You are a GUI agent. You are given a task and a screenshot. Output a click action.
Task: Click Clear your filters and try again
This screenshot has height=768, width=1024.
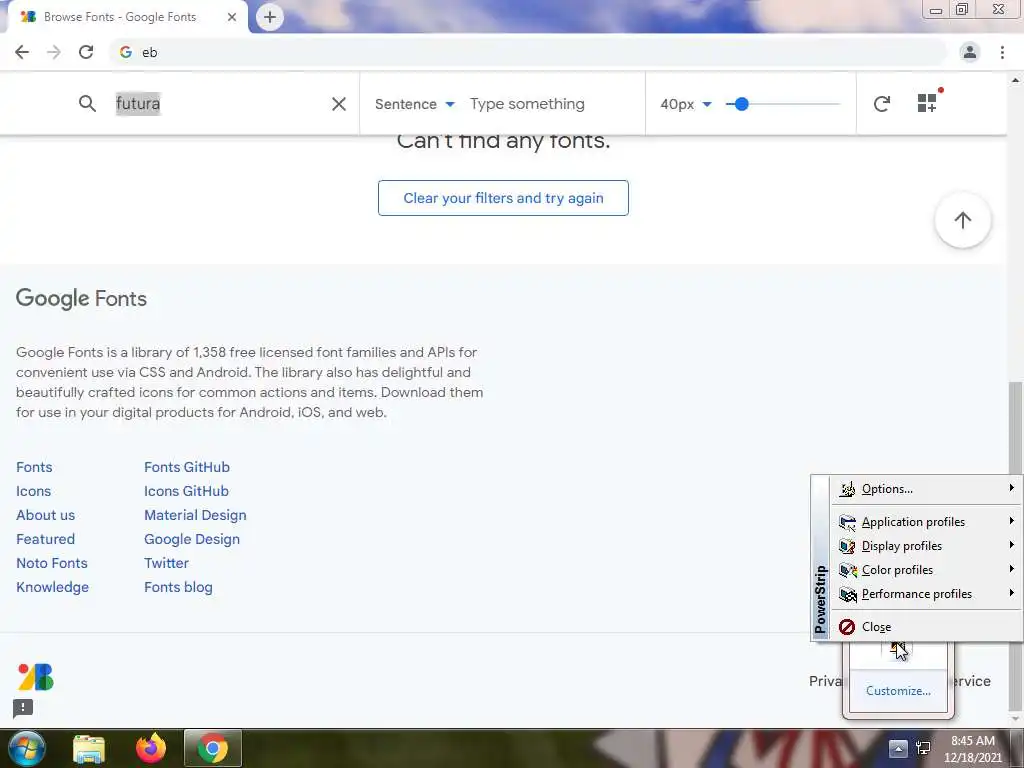coord(503,198)
